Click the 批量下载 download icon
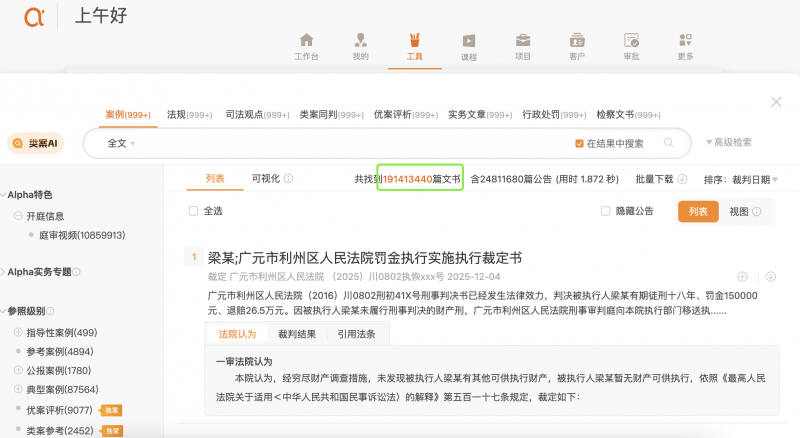 click(682, 179)
